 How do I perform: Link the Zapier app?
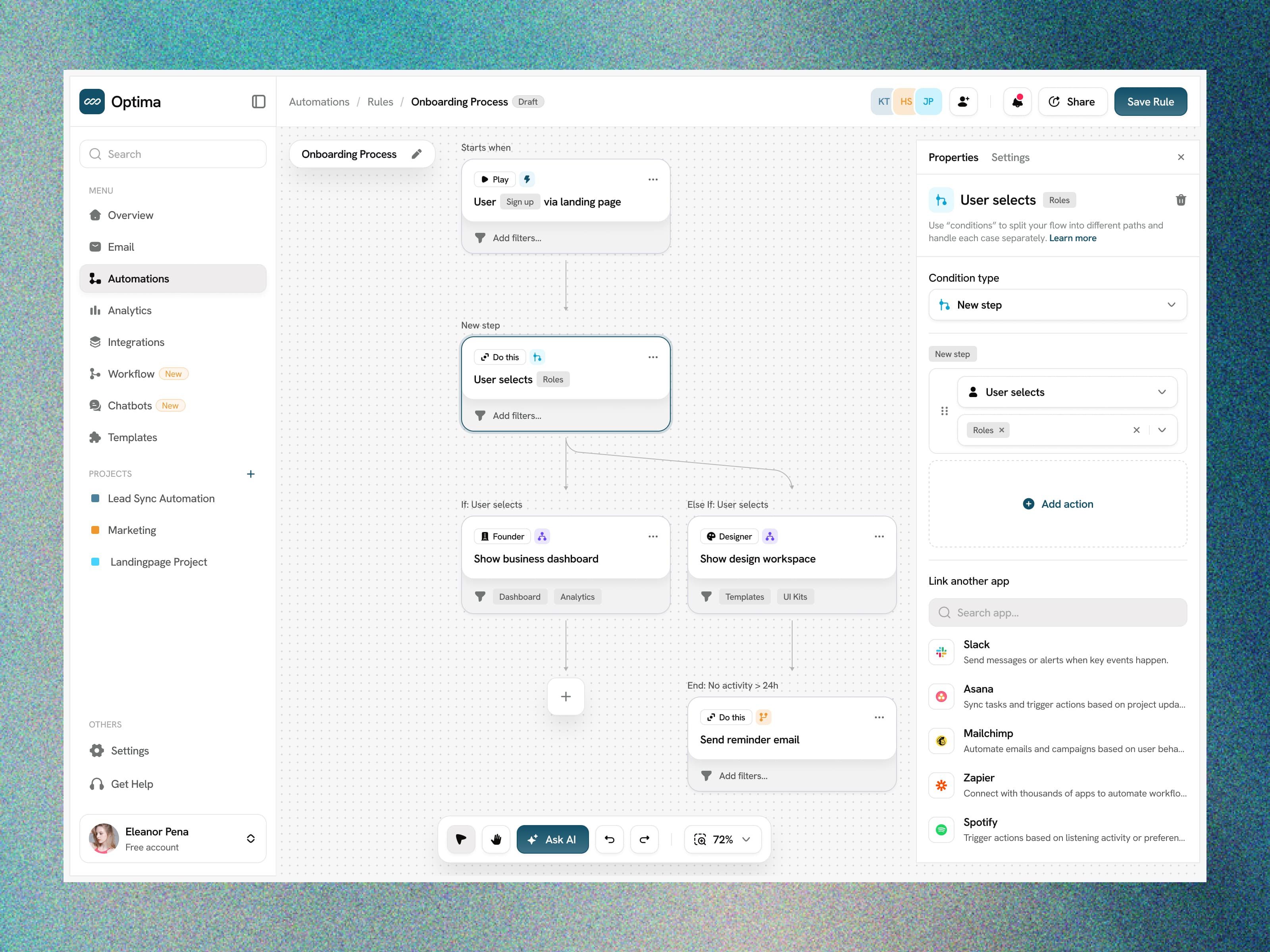coord(1057,785)
